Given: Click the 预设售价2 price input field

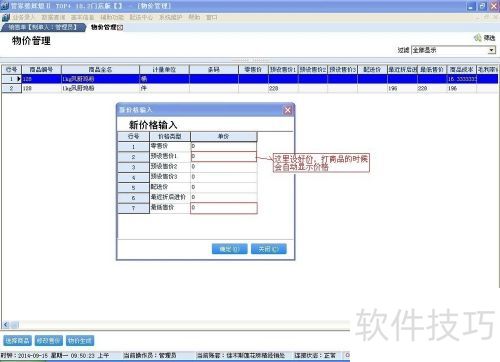Looking at the screenshot, I should tap(224, 167).
